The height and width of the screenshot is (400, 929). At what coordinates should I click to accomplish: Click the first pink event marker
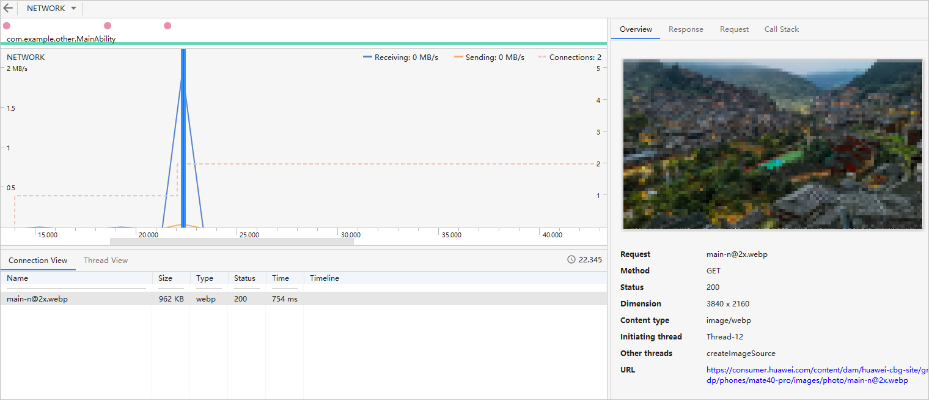click(8, 25)
